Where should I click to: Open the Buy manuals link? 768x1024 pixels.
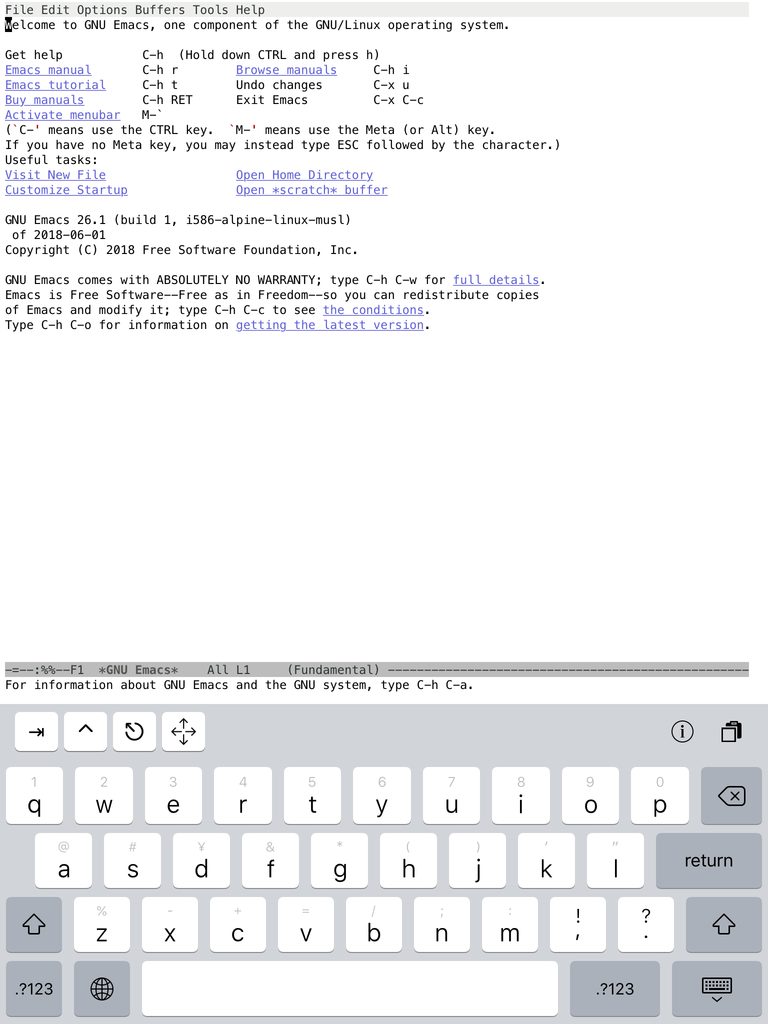tap(44, 100)
